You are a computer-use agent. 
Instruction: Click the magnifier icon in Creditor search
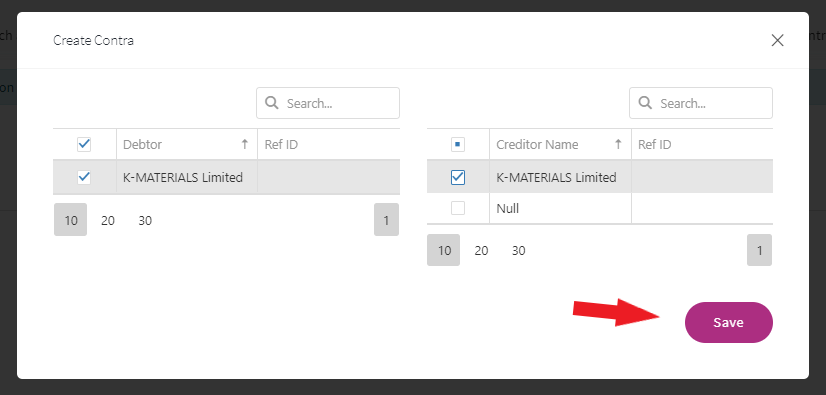[645, 103]
